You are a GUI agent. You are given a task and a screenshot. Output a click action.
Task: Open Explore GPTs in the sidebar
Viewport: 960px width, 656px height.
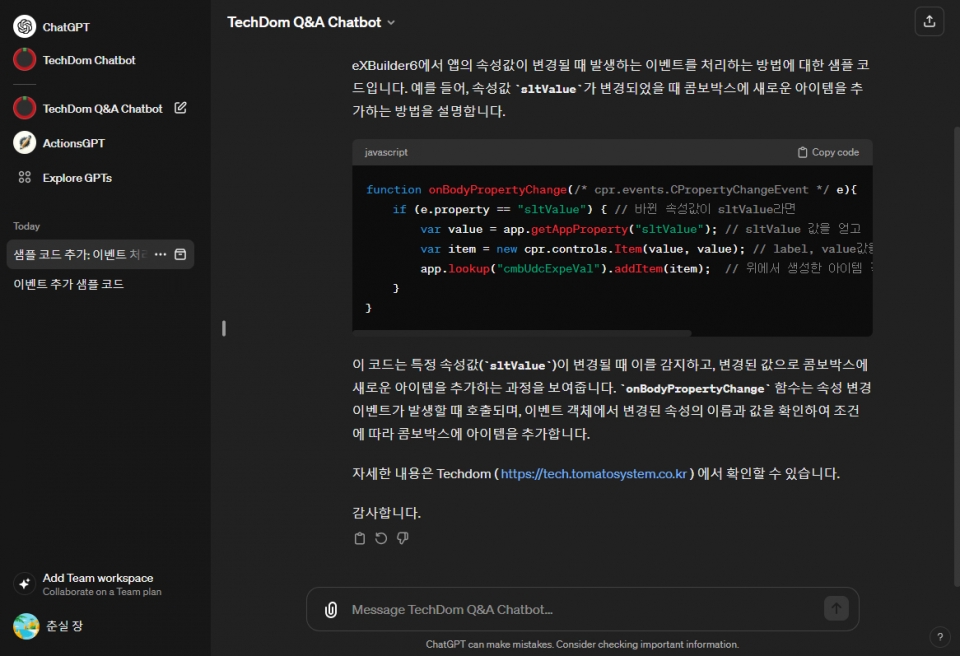(76, 178)
